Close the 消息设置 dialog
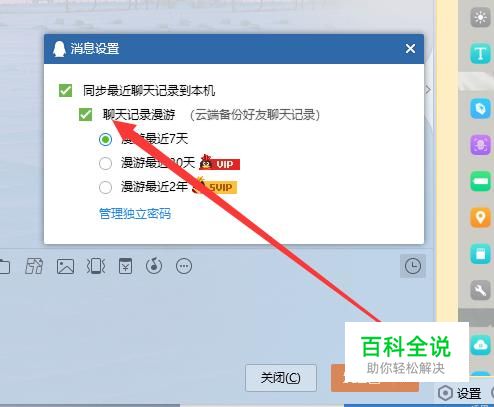Viewport: 494px width, 407px height. 410,49
